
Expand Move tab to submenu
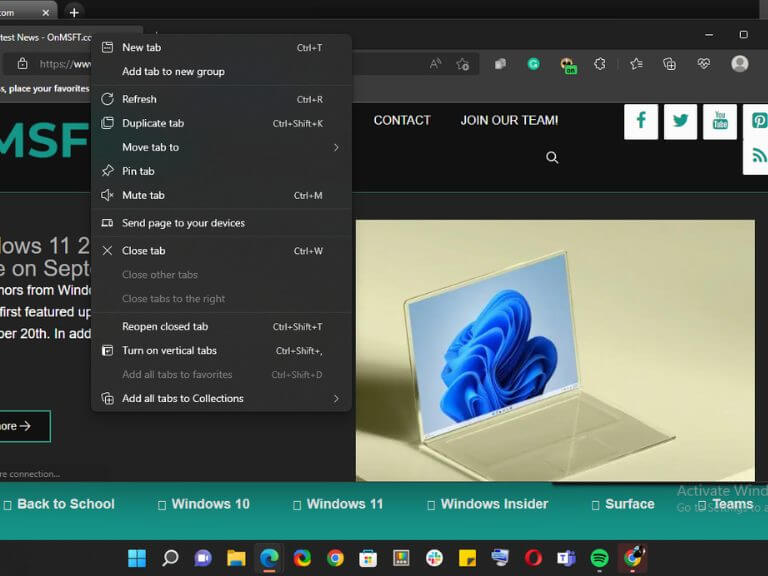(221, 147)
